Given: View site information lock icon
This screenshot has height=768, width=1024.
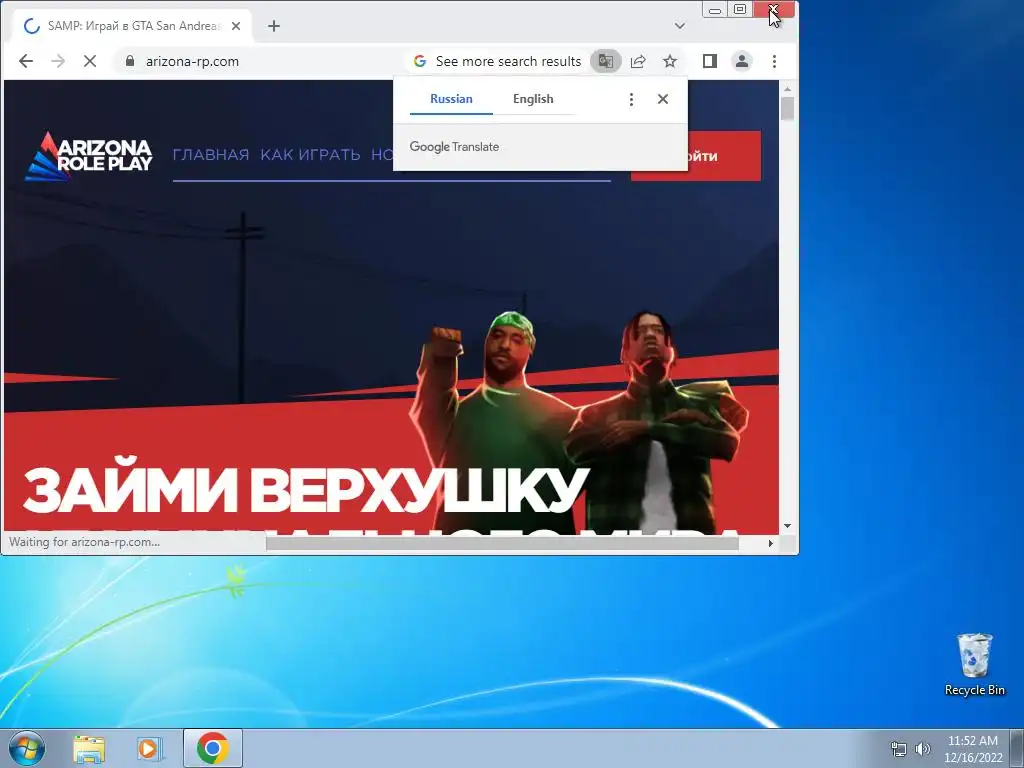Looking at the screenshot, I should (x=130, y=61).
